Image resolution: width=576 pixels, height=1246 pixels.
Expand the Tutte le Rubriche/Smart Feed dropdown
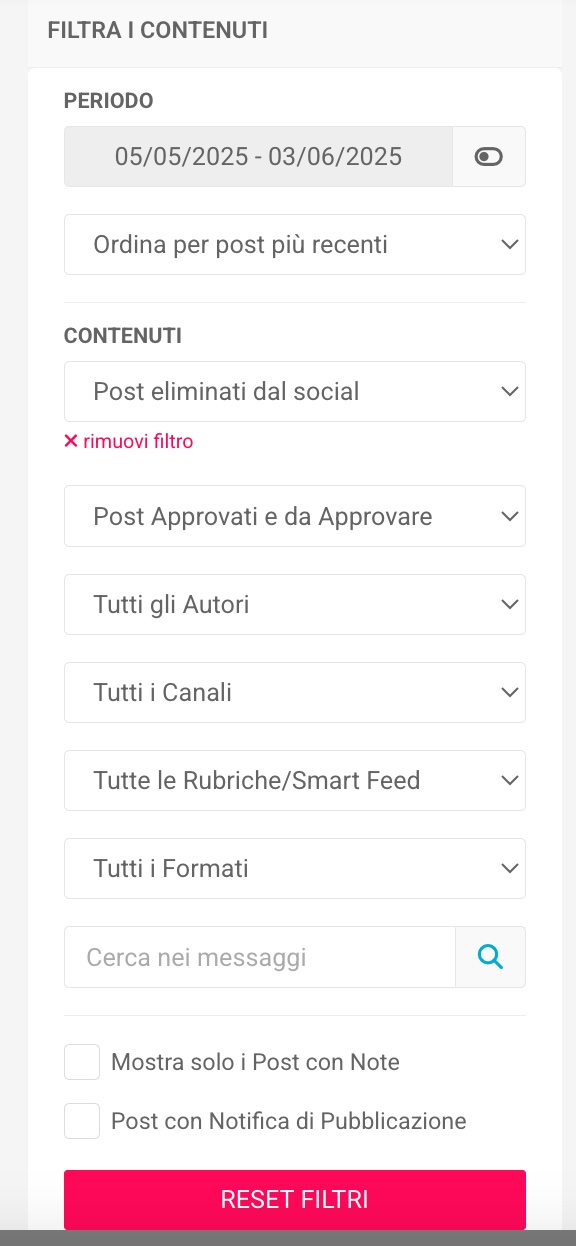tap(295, 780)
